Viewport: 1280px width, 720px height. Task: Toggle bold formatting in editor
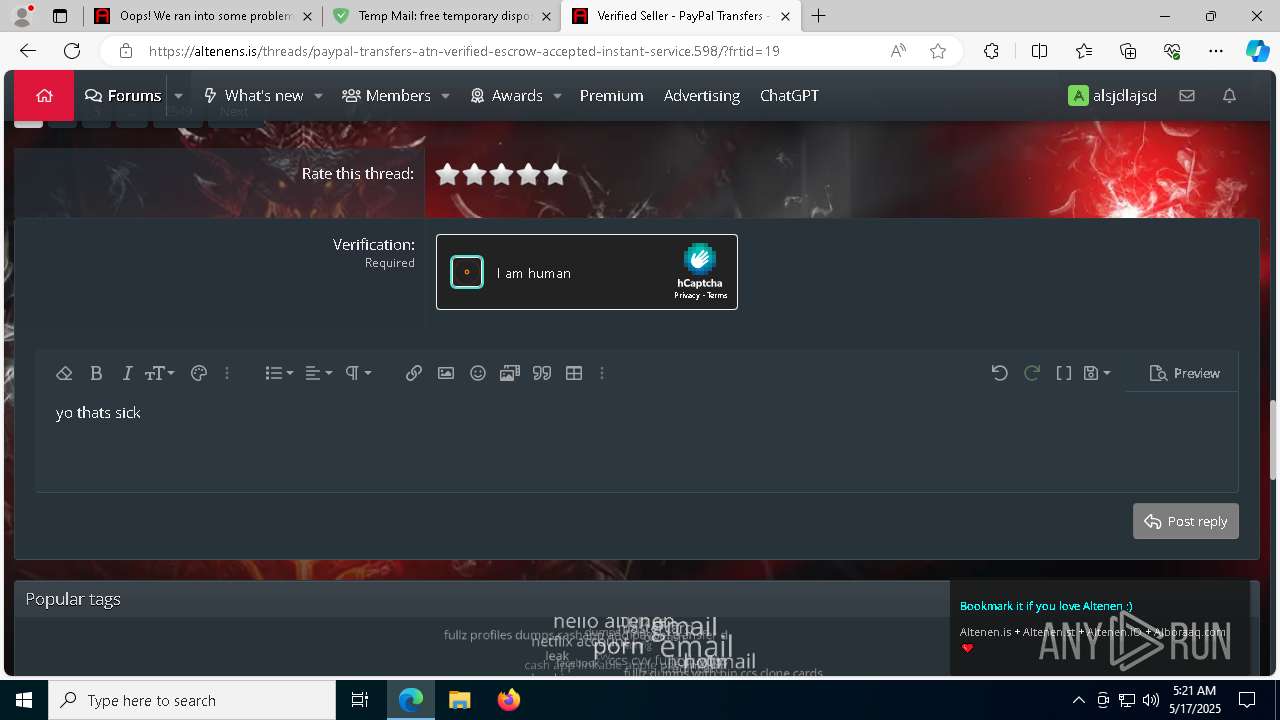pyautogui.click(x=96, y=373)
